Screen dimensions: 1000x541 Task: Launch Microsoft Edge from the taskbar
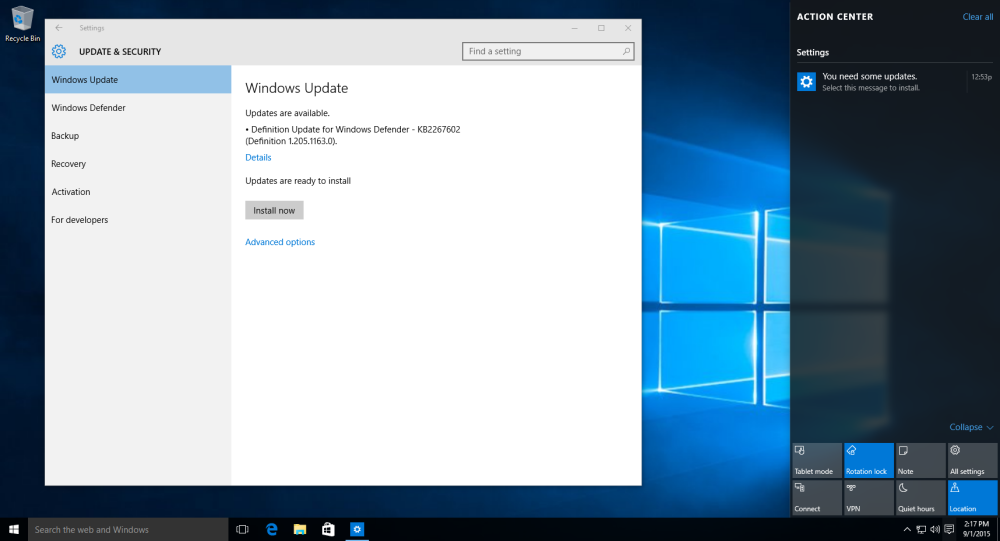click(x=272, y=530)
